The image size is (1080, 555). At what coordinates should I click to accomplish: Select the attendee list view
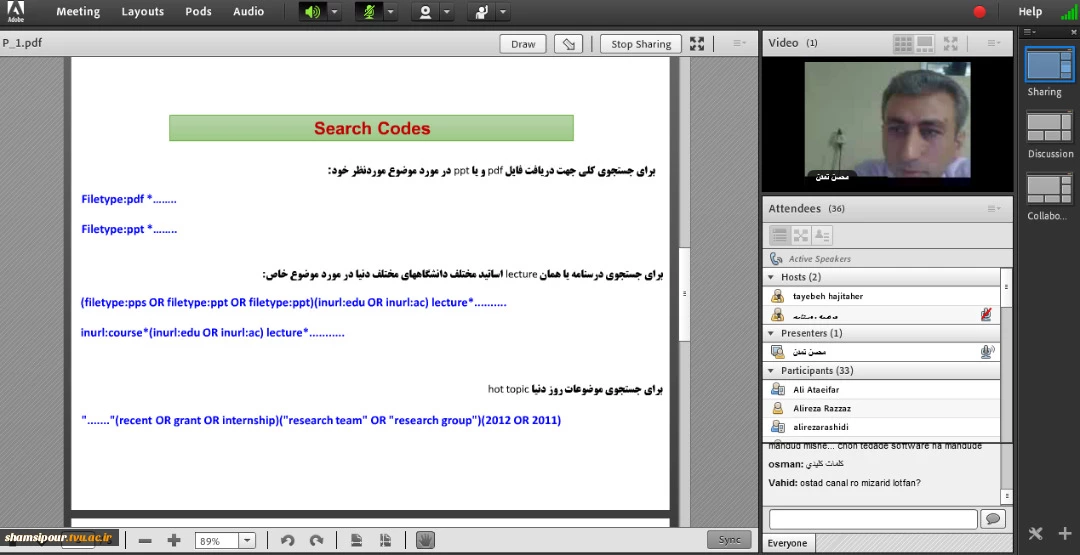[x=780, y=235]
